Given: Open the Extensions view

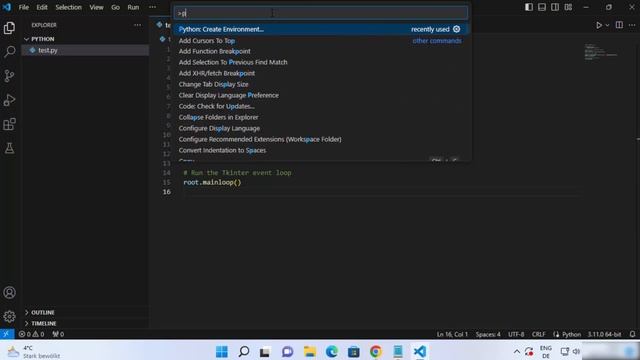Looking at the screenshot, I should 9,124.
